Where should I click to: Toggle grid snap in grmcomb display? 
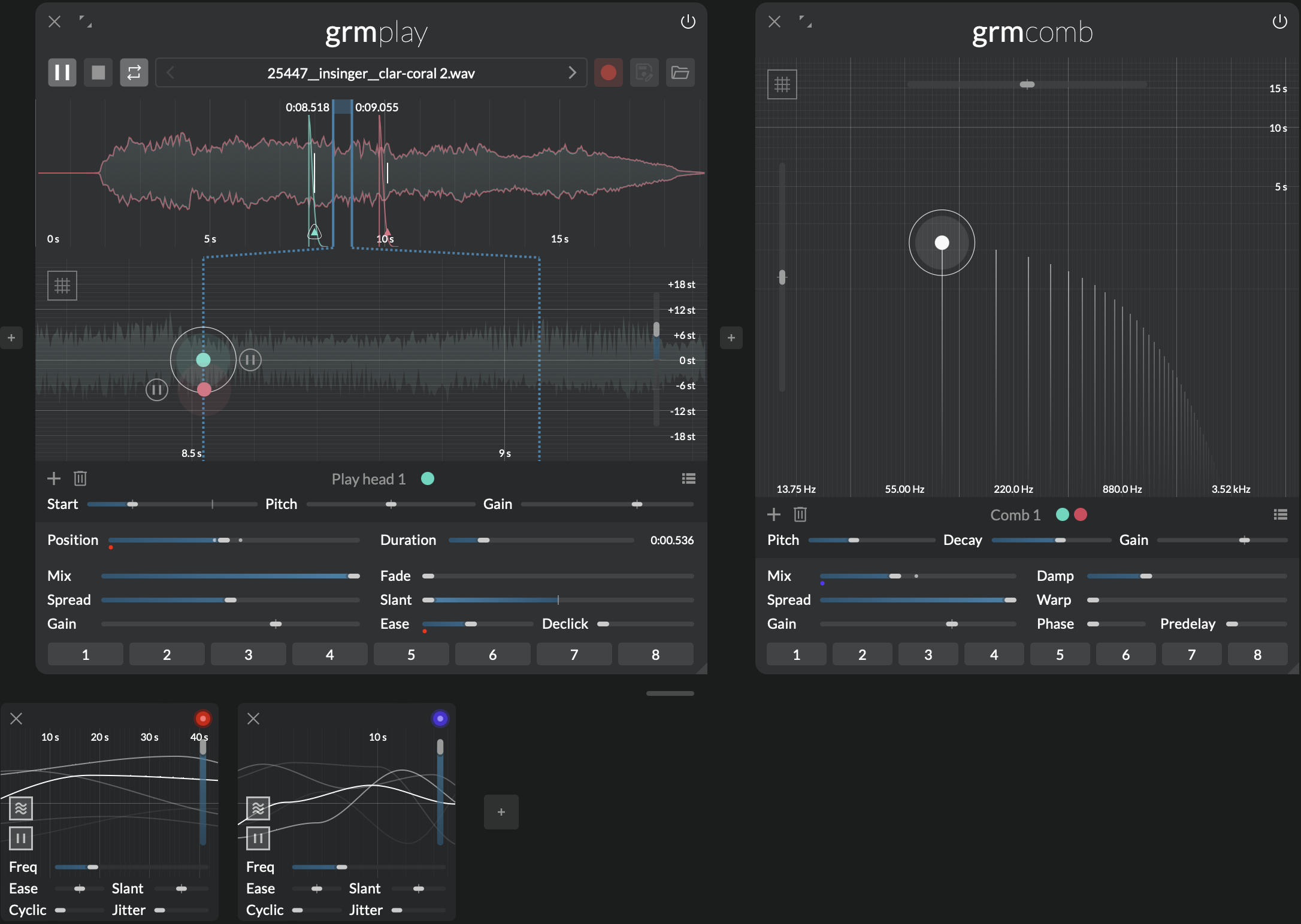click(782, 84)
